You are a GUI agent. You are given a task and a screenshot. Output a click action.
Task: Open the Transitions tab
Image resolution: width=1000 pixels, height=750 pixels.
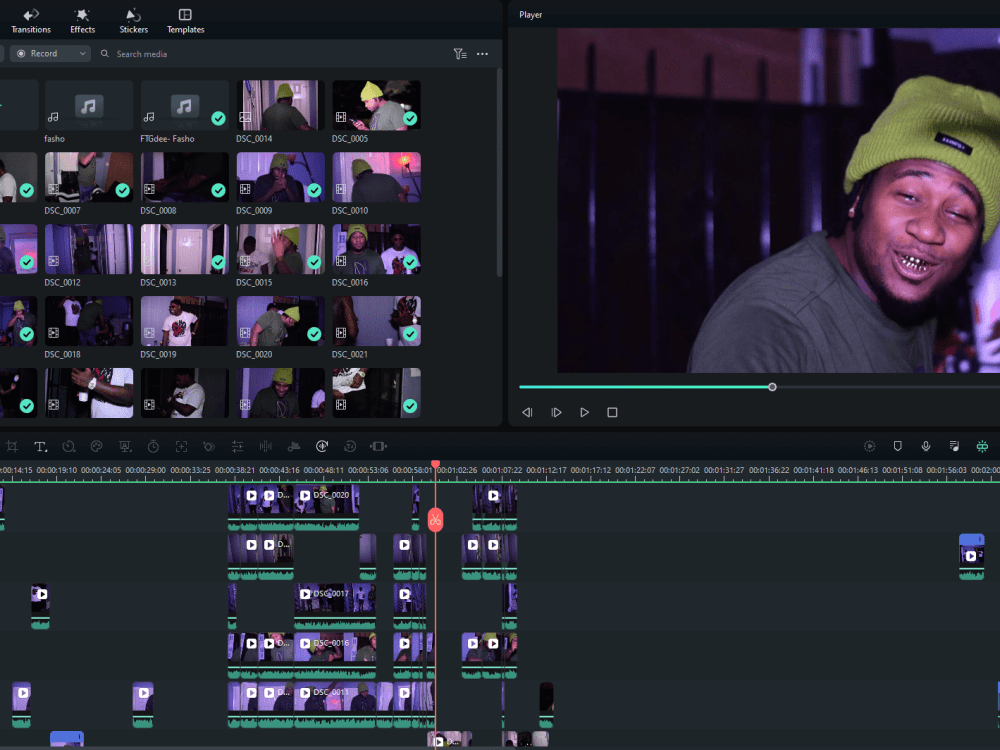pos(31,21)
